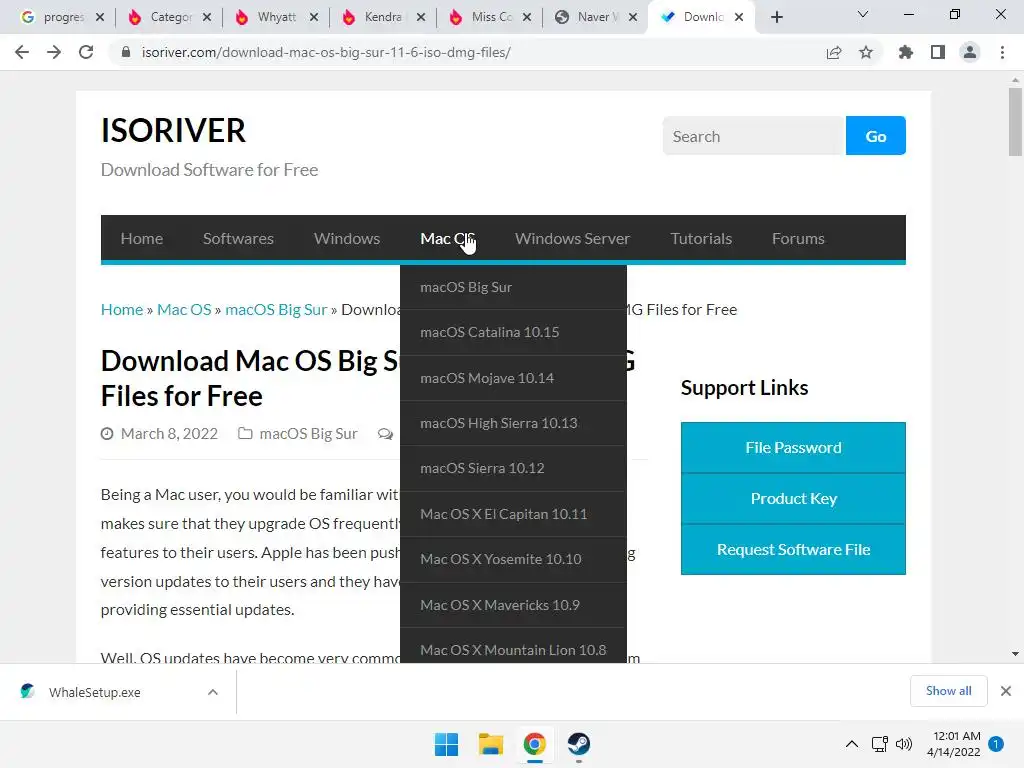Click the address bar URL
The width and height of the screenshot is (1024, 768).
coord(327,52)
